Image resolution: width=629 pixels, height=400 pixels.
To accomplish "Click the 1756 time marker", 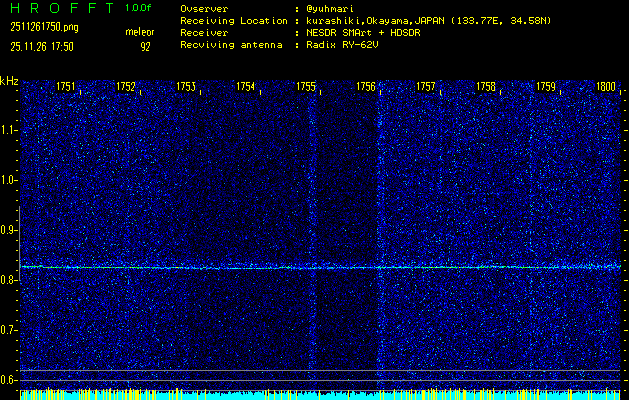I will coord(366,86).
